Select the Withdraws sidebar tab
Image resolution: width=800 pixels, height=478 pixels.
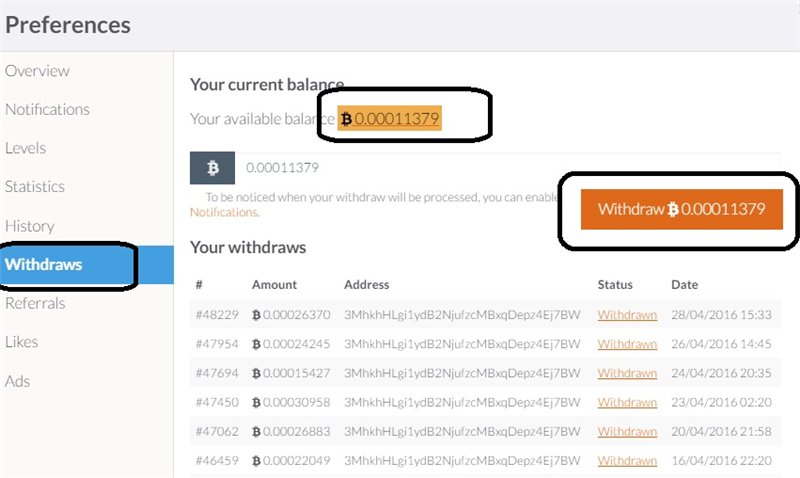[x=44, y=265]
